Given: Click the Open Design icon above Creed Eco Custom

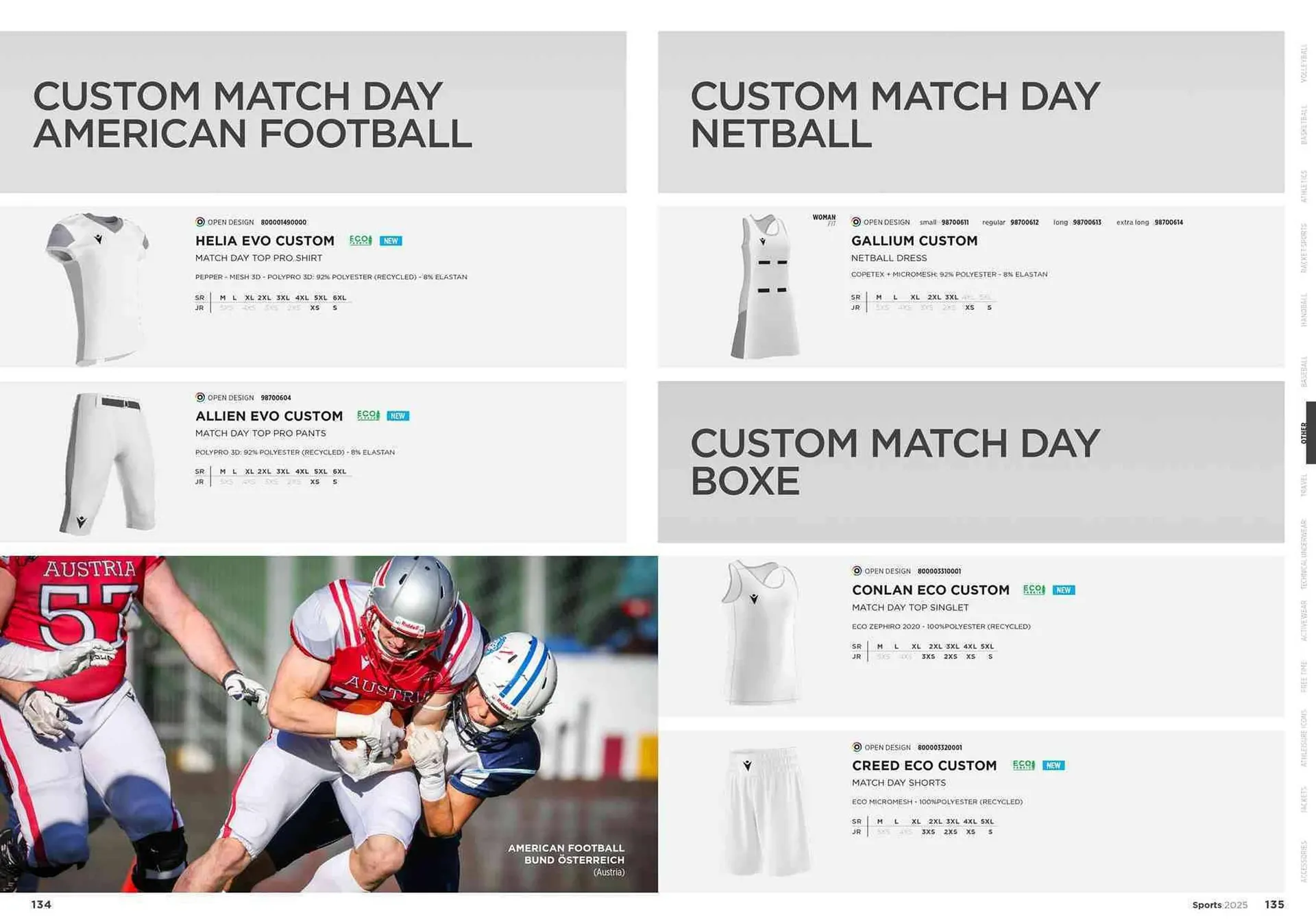Looking at the screenshot, I should pos(857,747).
